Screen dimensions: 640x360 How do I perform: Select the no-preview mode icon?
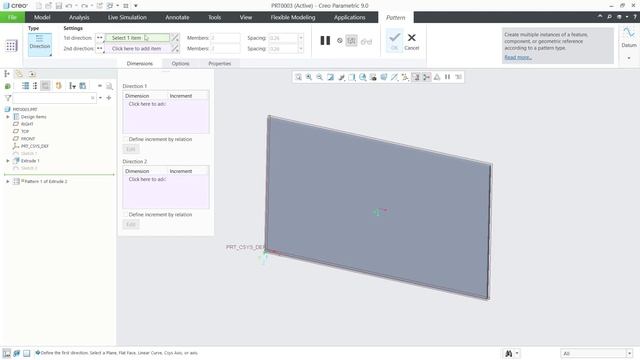click(x=340, y=40)
